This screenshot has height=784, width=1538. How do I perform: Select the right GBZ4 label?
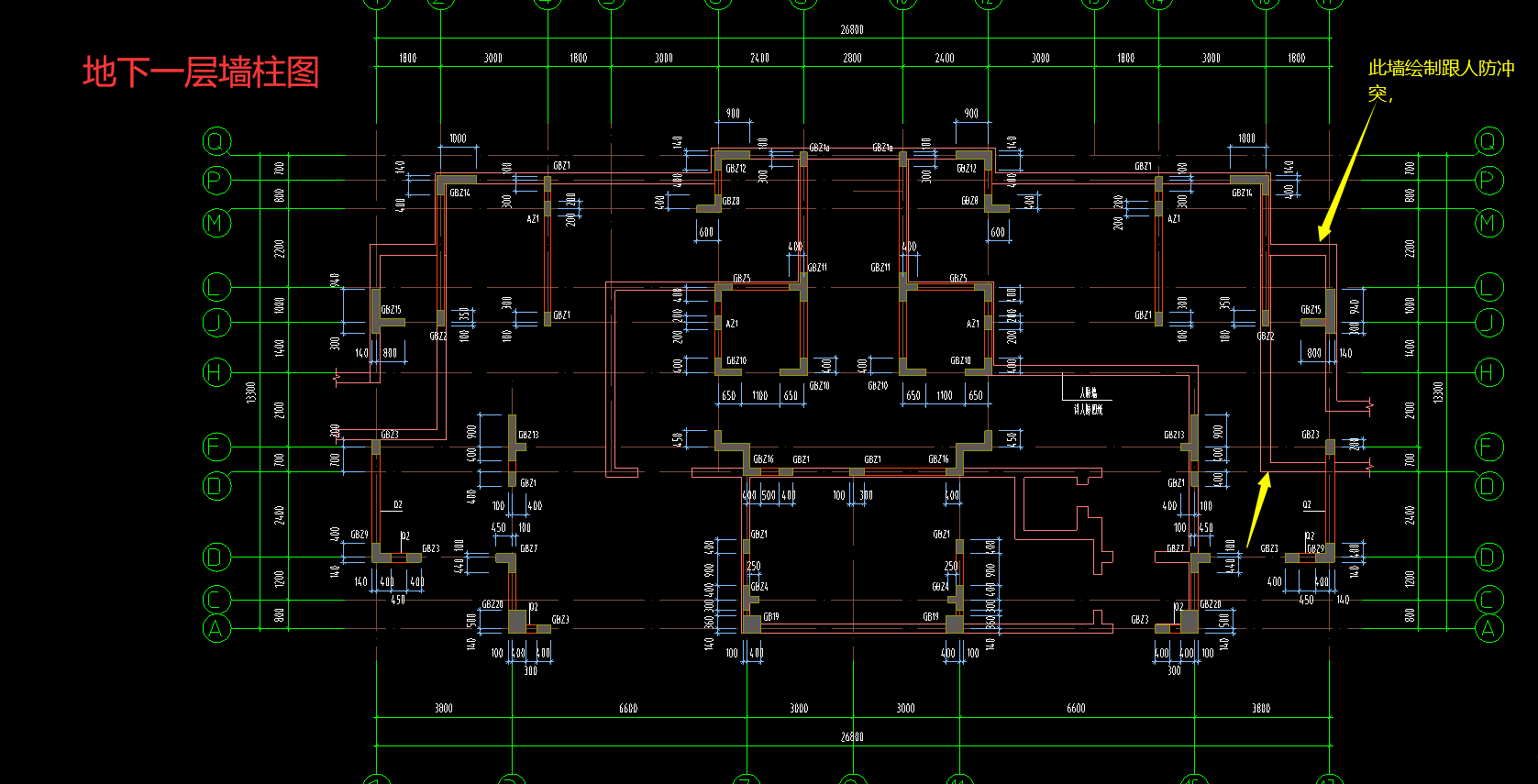[x=941, y=587]
